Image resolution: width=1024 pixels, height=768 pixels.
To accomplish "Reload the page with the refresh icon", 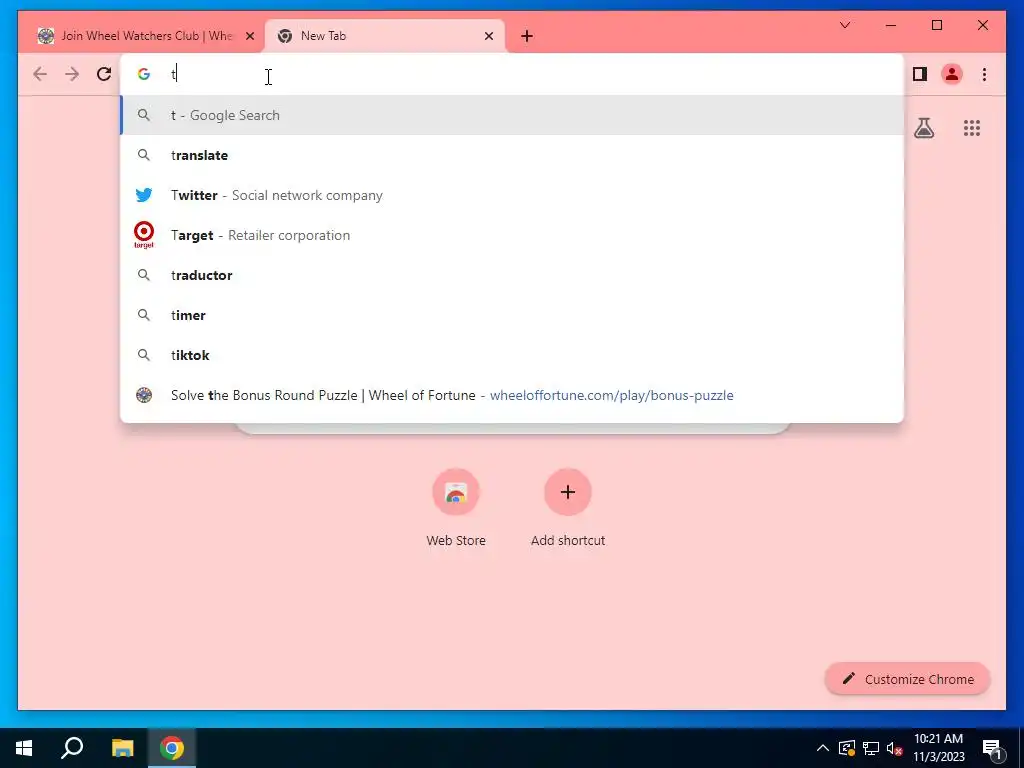I will click(x=104, y=74).
